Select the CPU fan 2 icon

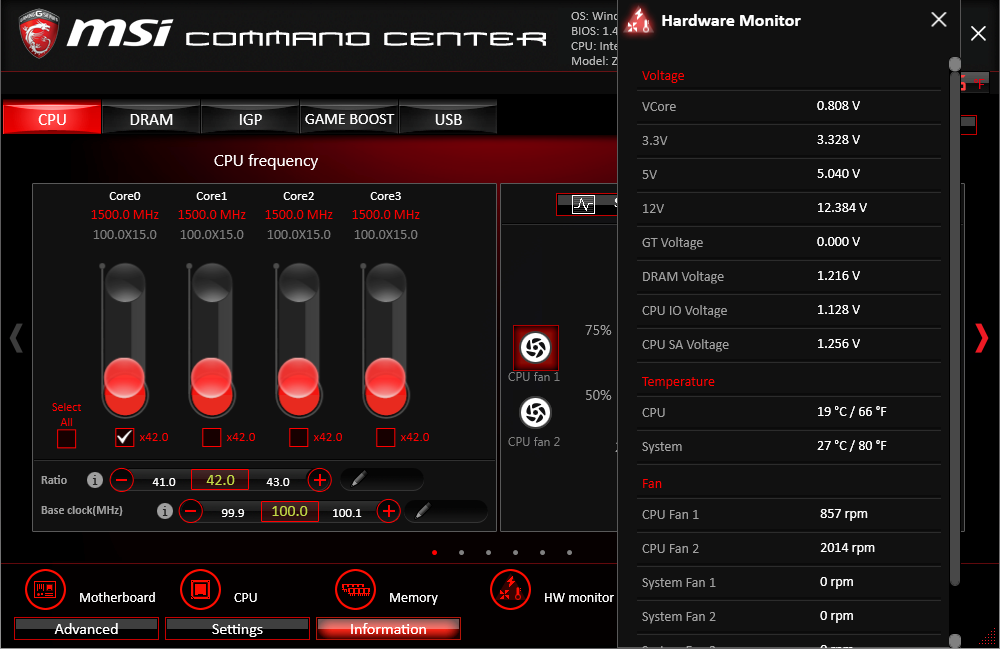point(536,412)
